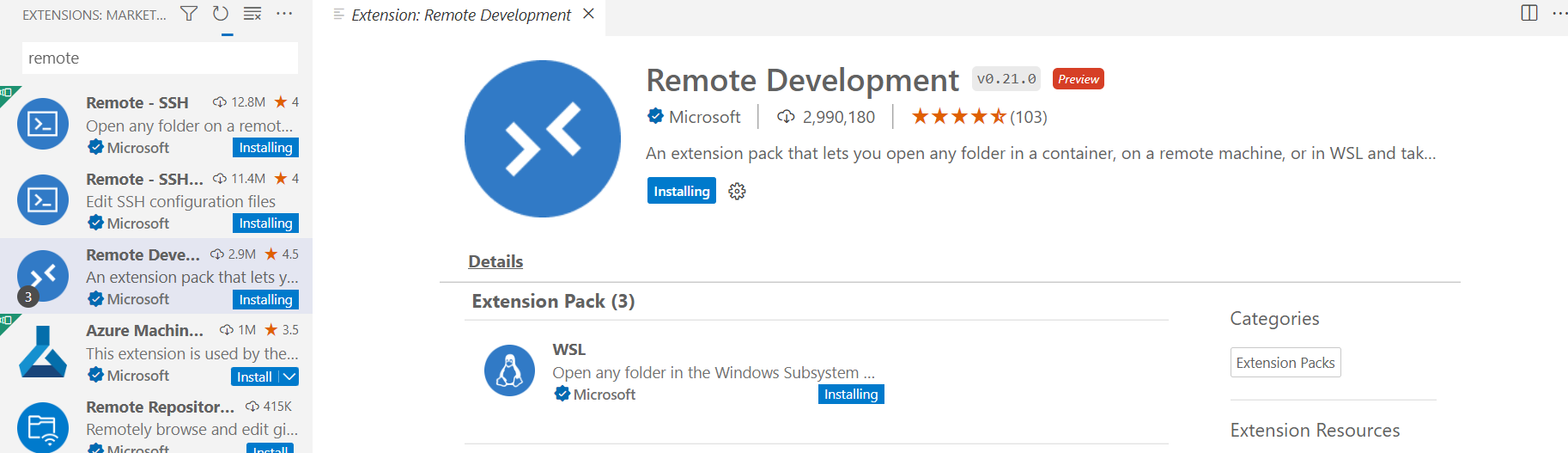
Task: Refresh the extensions marketplace list
Action: pos(221,14)
